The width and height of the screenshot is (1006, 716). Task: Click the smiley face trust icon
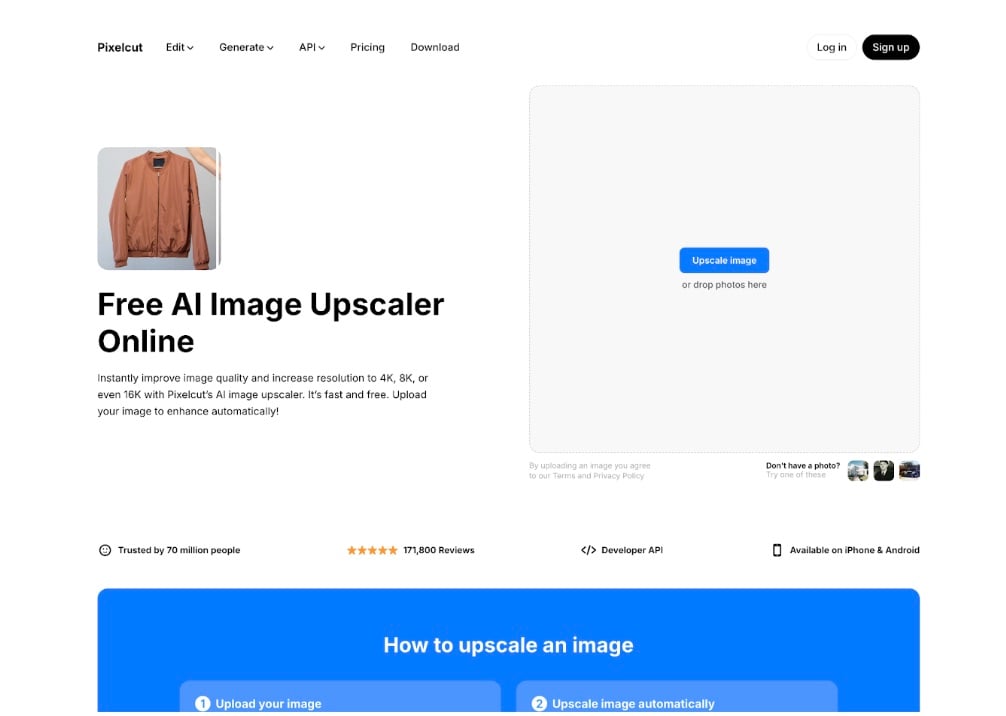[105, 550]
